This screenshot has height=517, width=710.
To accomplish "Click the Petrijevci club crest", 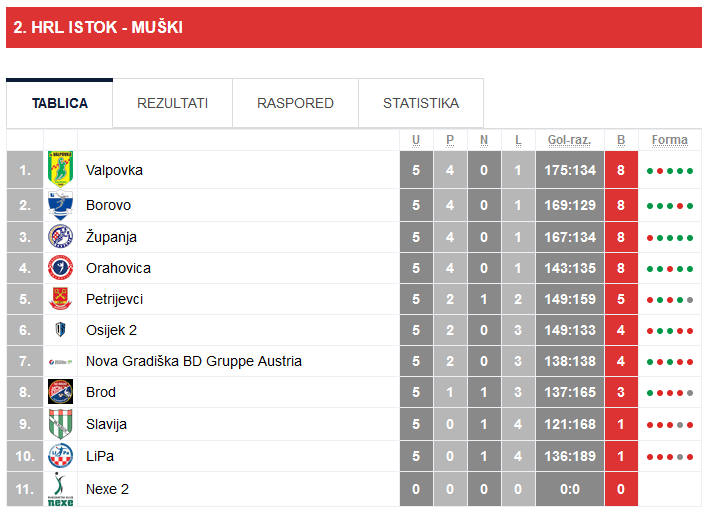I will [x=60, y=299].
